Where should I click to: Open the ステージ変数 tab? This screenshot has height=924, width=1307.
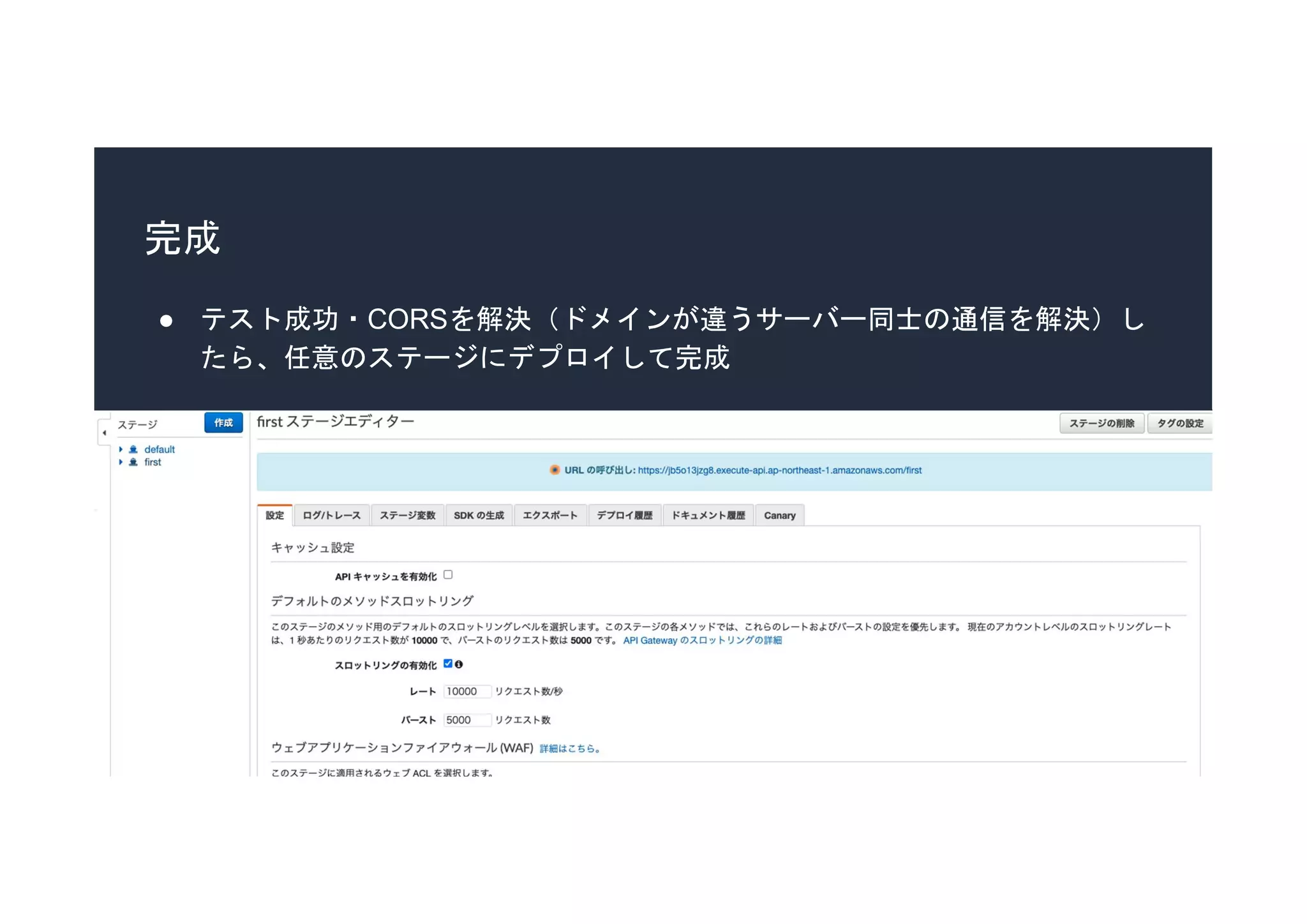pos(407,515)
